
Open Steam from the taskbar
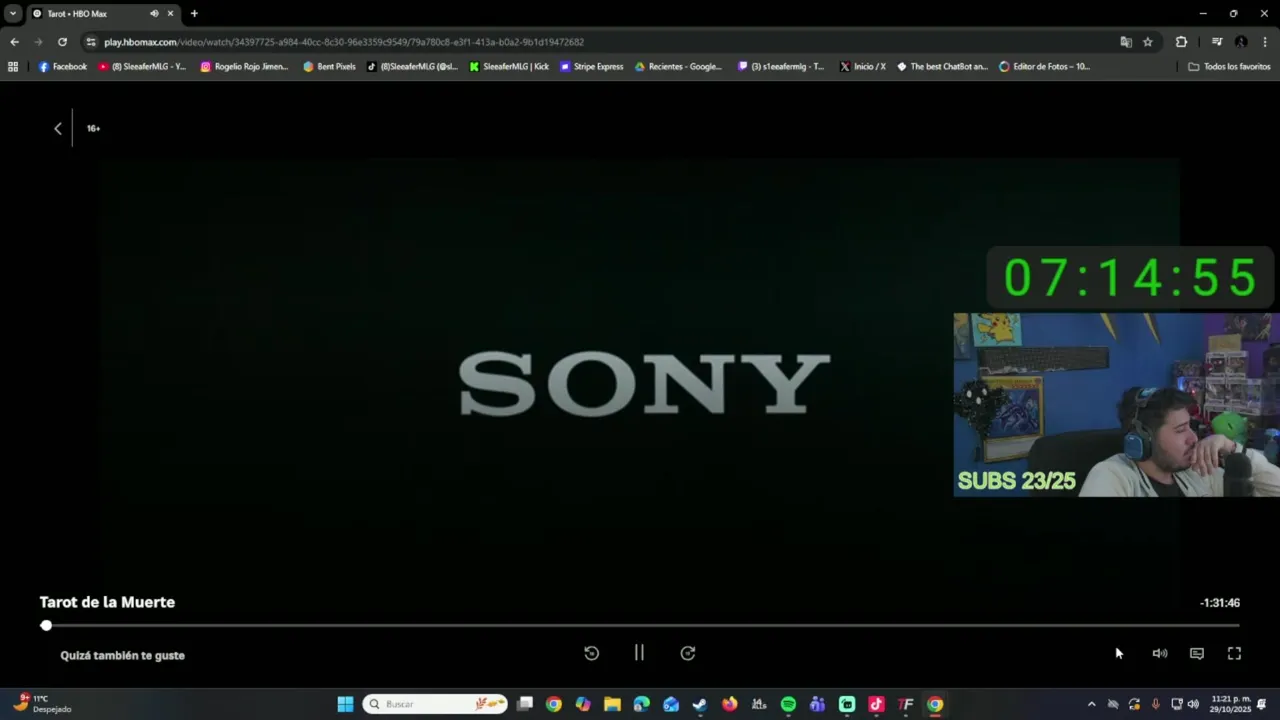(x=700, y=704)
